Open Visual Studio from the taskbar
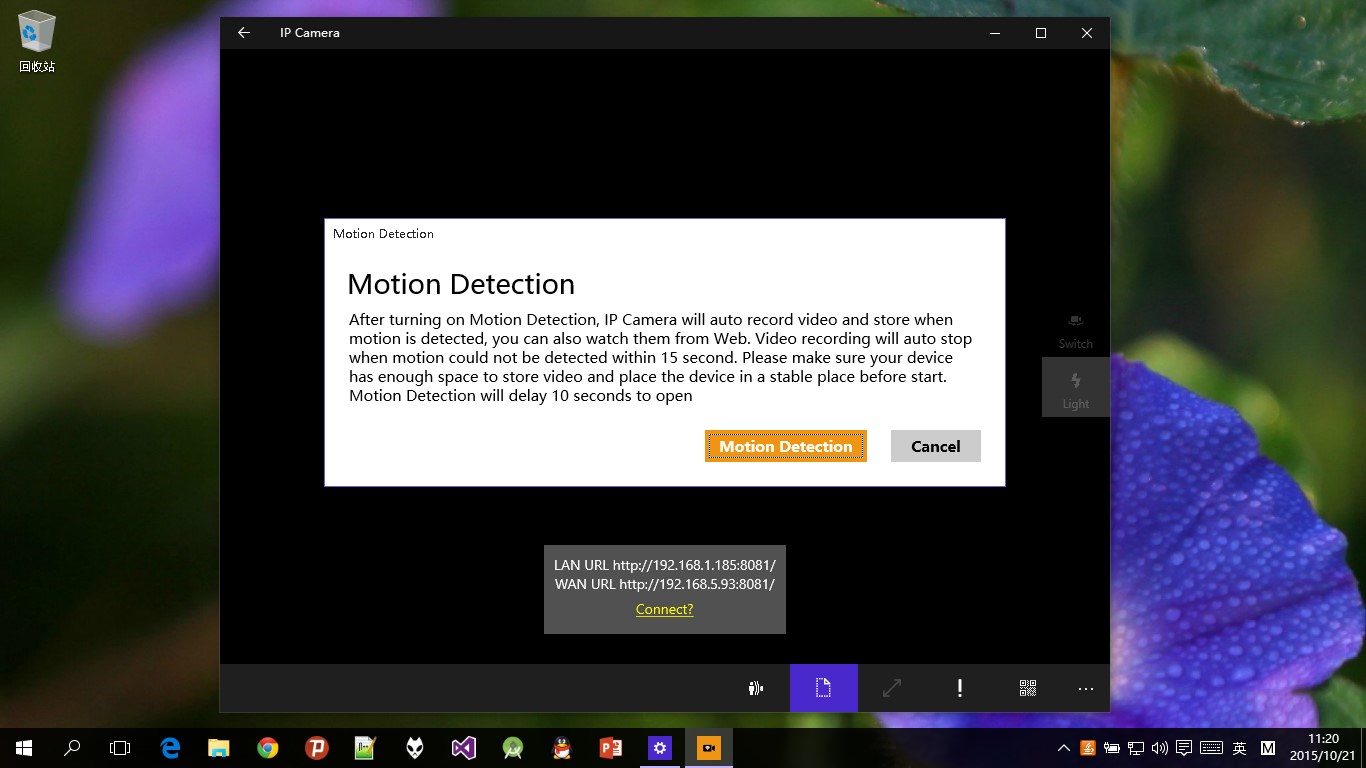This screenshot has height=768, width=1366. [x=463, y=747]
